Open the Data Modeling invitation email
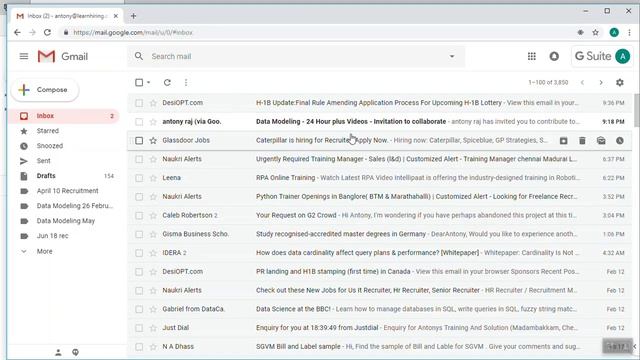Image resolution: width=640 pixels, height=360 pixels. point(380,122)
